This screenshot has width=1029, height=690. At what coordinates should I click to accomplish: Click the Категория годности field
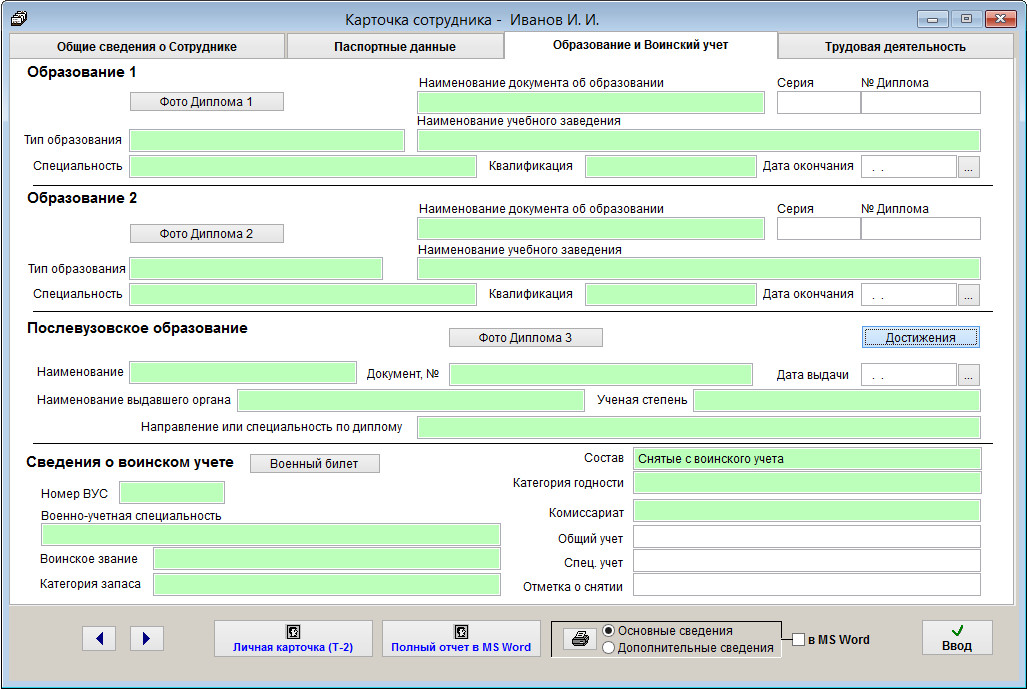[x=807, y=483]
